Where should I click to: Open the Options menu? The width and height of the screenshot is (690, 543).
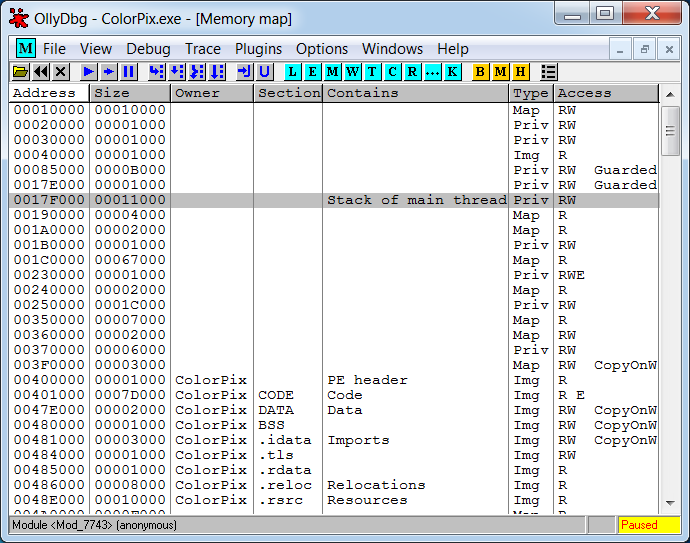(x=322, y=49)
